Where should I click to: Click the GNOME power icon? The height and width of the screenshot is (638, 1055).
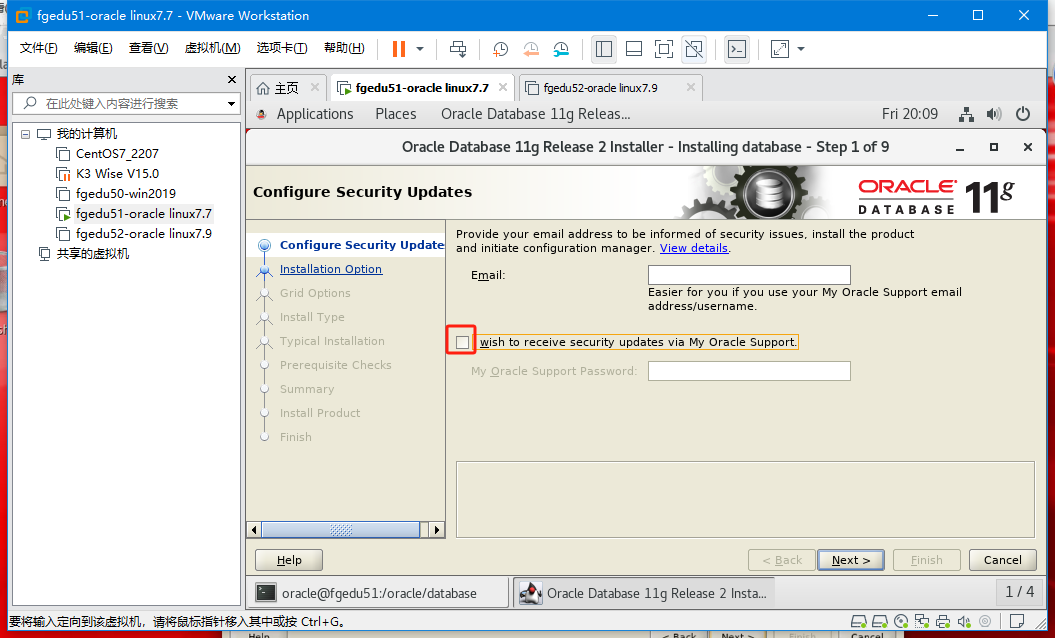[1023, 114]
